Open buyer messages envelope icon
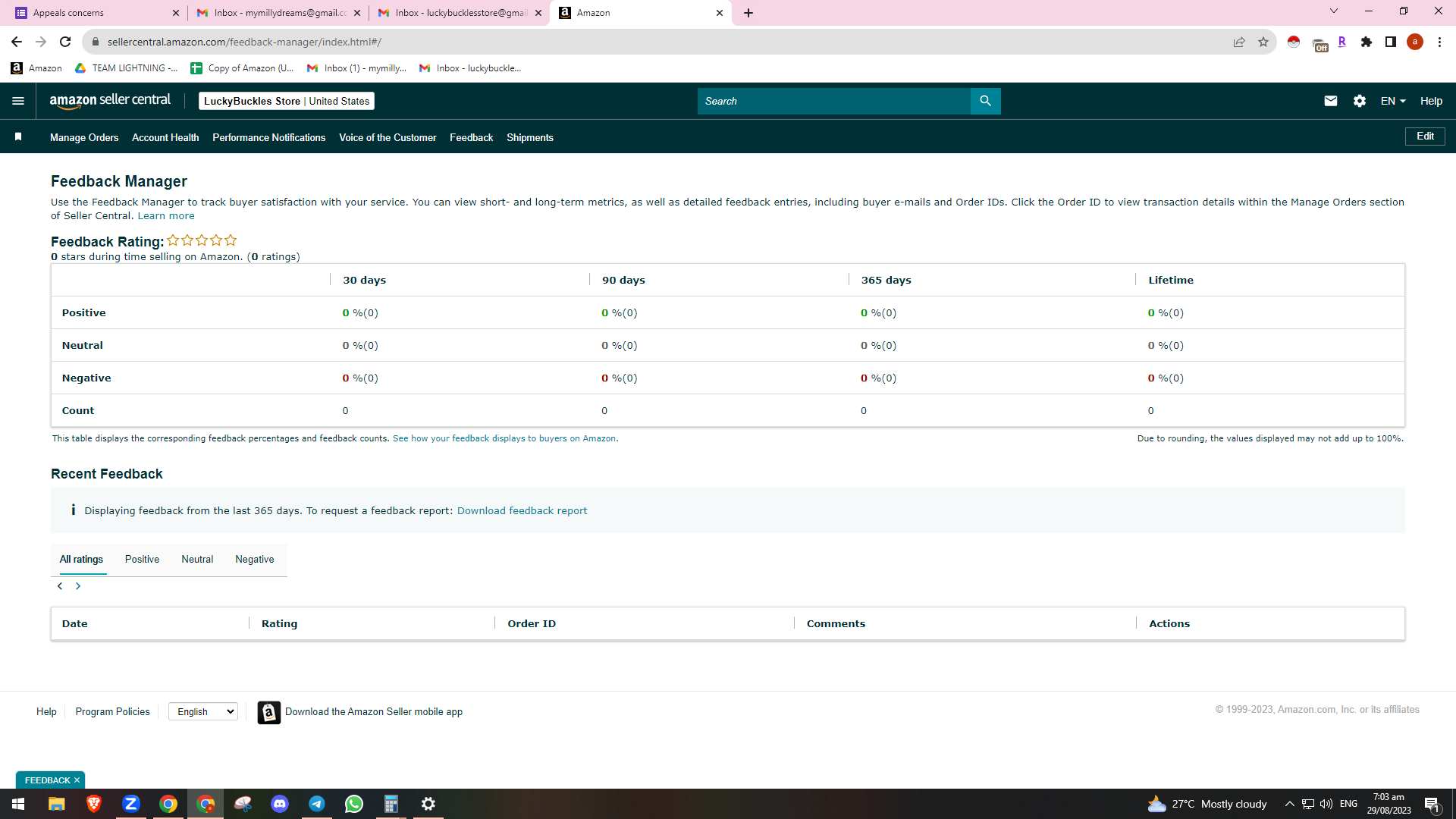This screenshot has height=819, width=1456. point(1330,101)
